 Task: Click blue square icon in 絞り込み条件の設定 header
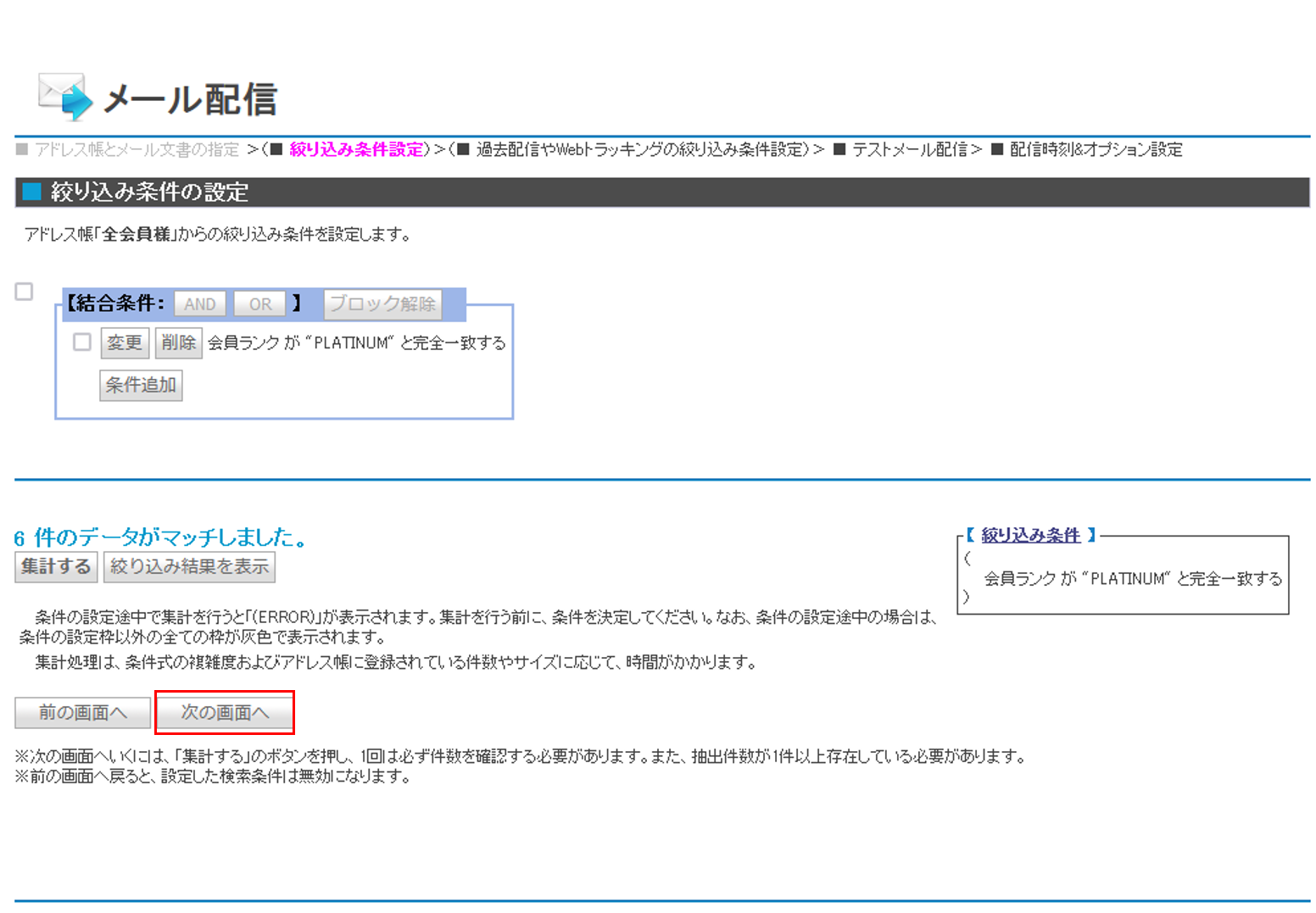click(31, 192)
